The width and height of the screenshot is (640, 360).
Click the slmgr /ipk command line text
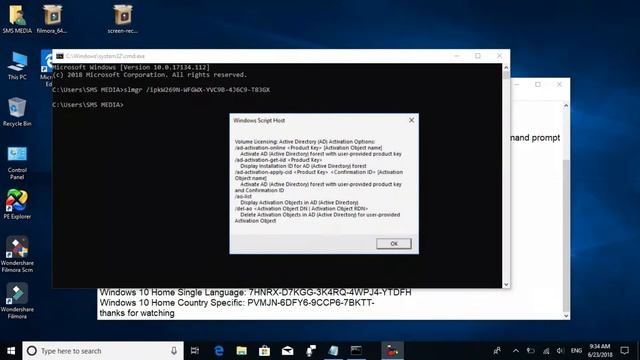[161, 90]
